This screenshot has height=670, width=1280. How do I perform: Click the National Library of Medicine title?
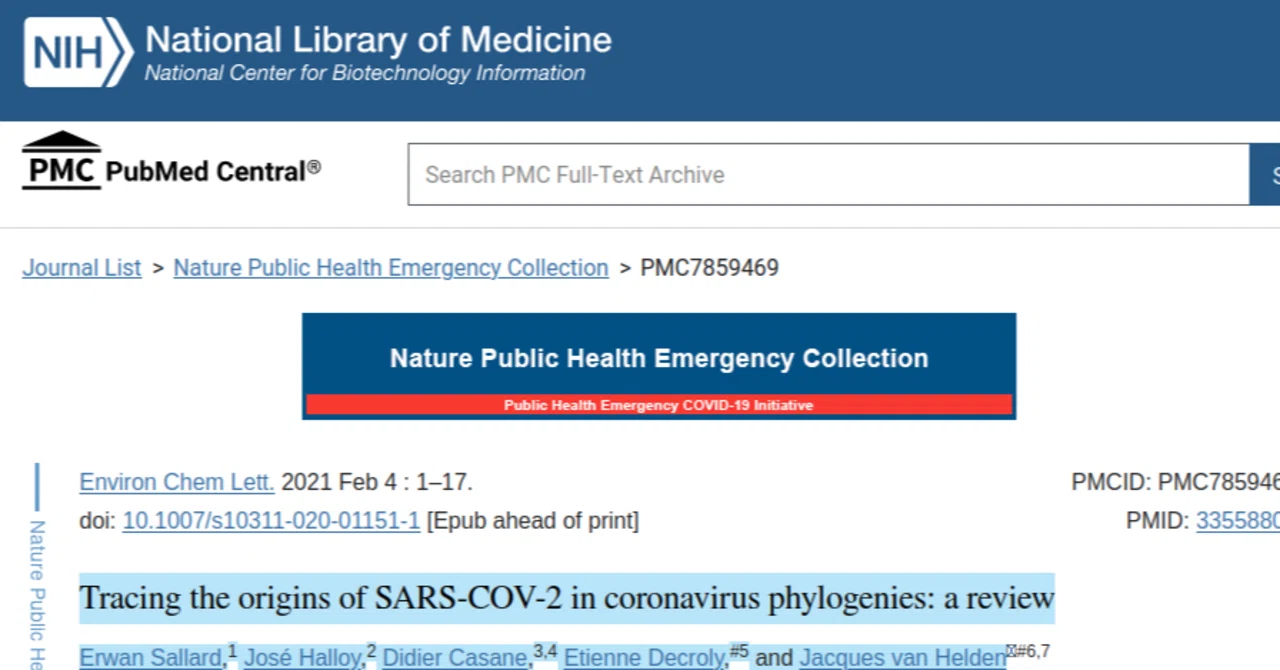[378, 40]
